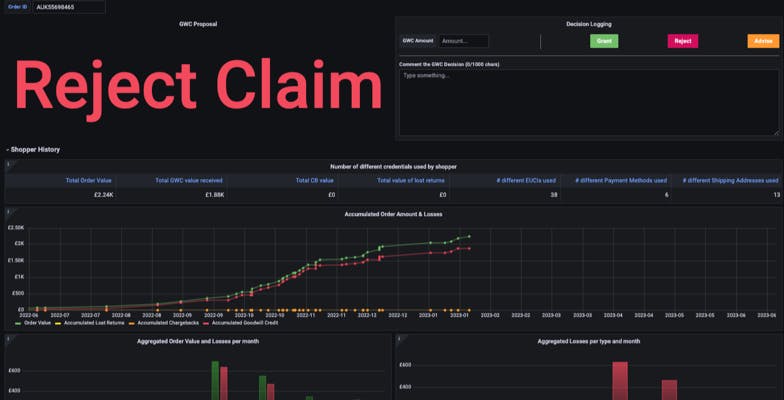This screenshot has height=400, width=784.
Task: Toggle Order Value series in legend
Action: [34, 323]
